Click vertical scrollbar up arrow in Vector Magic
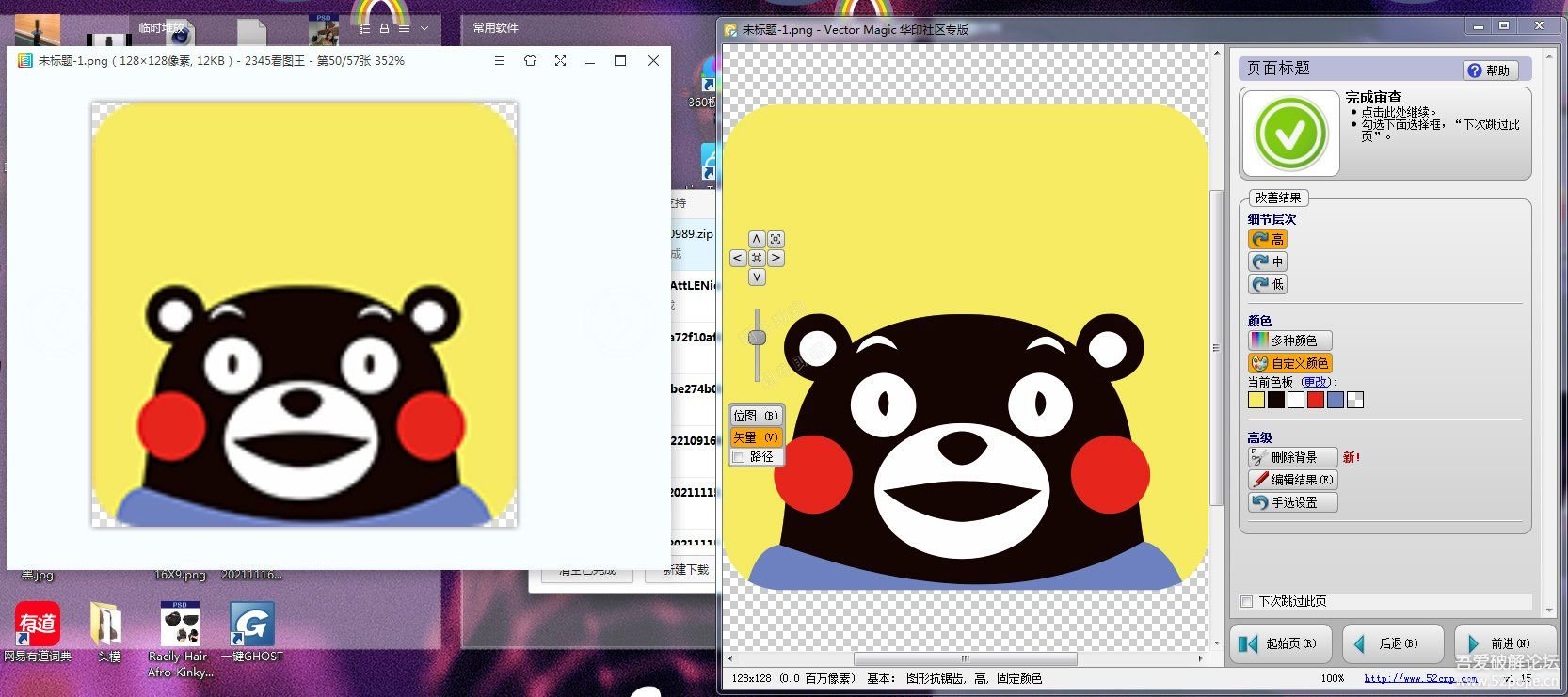Viewport: 1568px width, 697px height. 1216,53
